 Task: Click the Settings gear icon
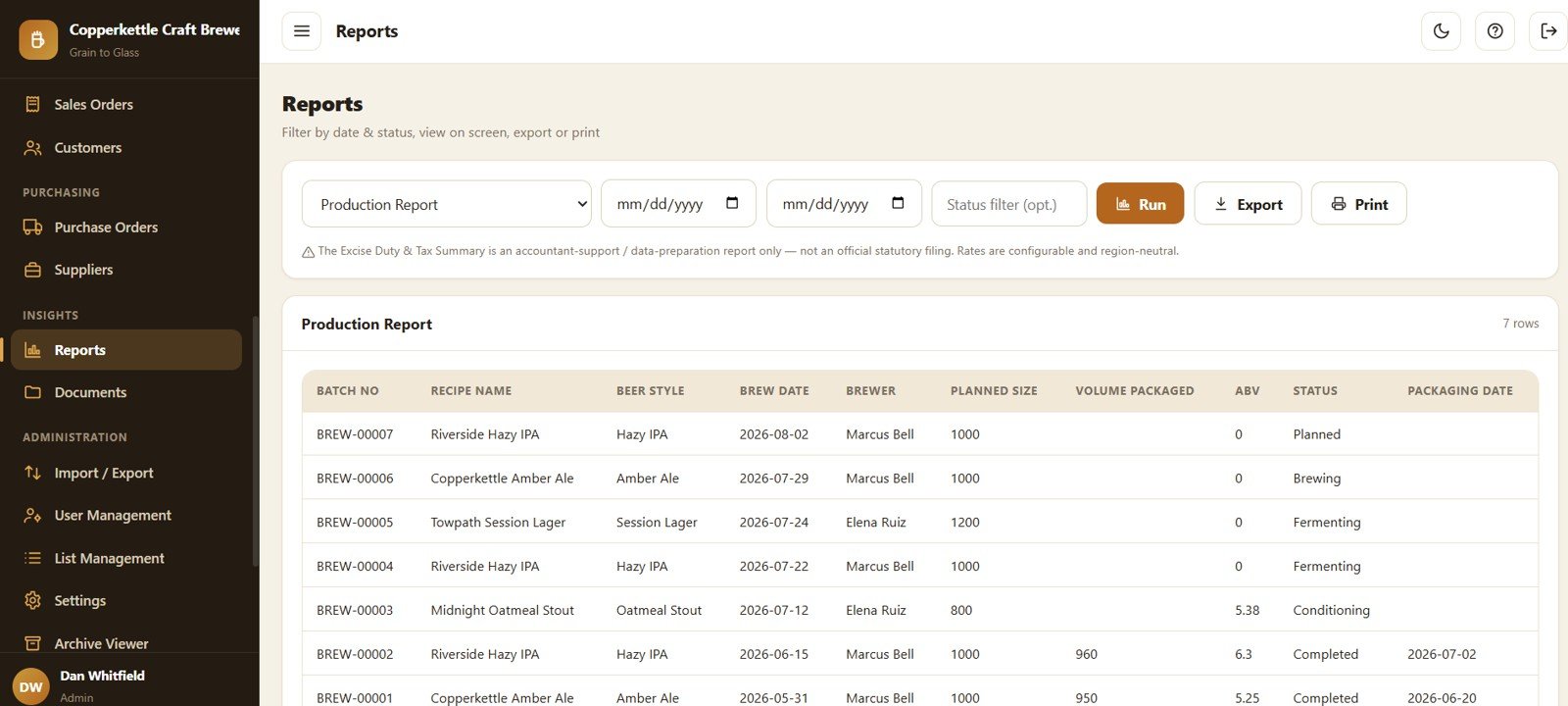click(32, 600)
